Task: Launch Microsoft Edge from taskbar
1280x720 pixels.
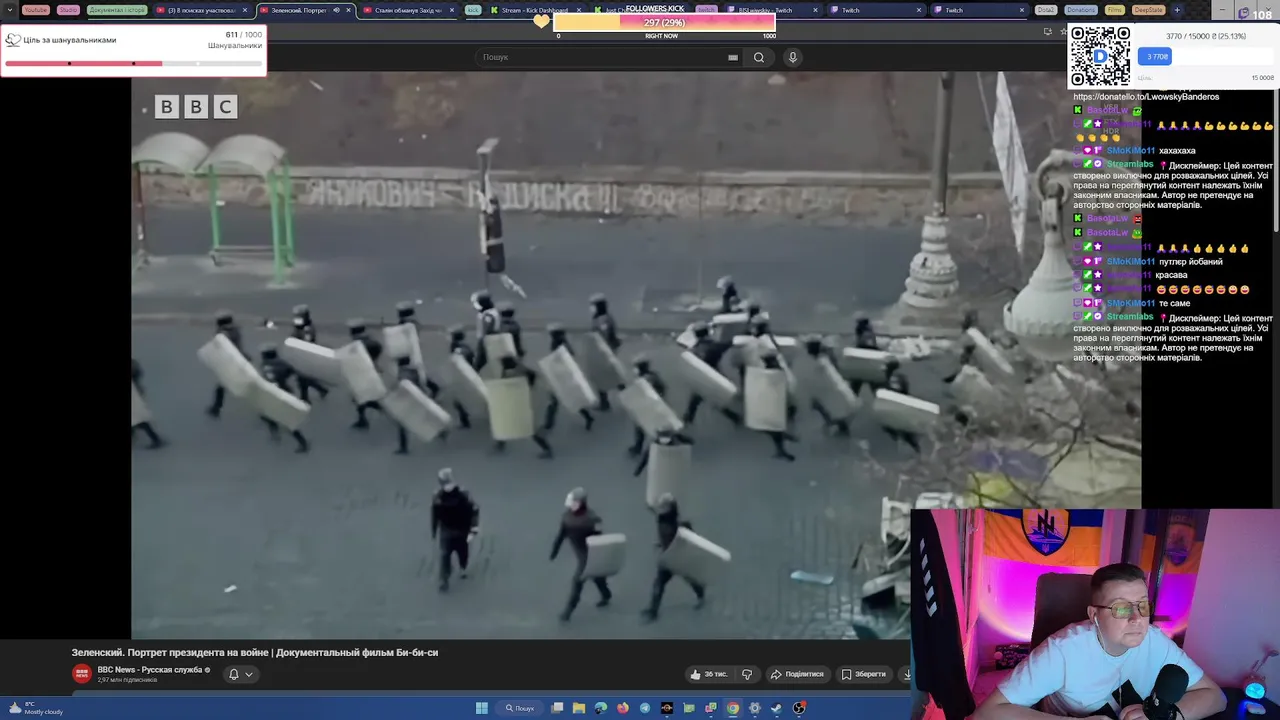Action: click(x=601, y=708)
